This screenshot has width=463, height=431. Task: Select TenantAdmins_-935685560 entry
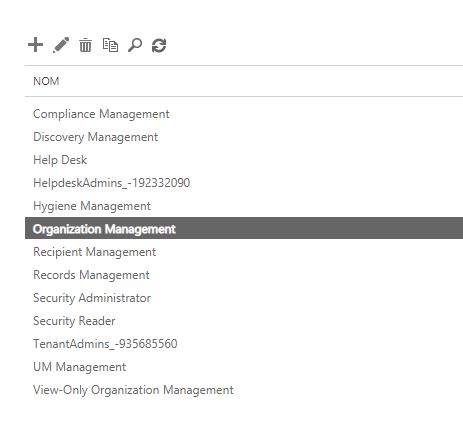coord(244,344)
